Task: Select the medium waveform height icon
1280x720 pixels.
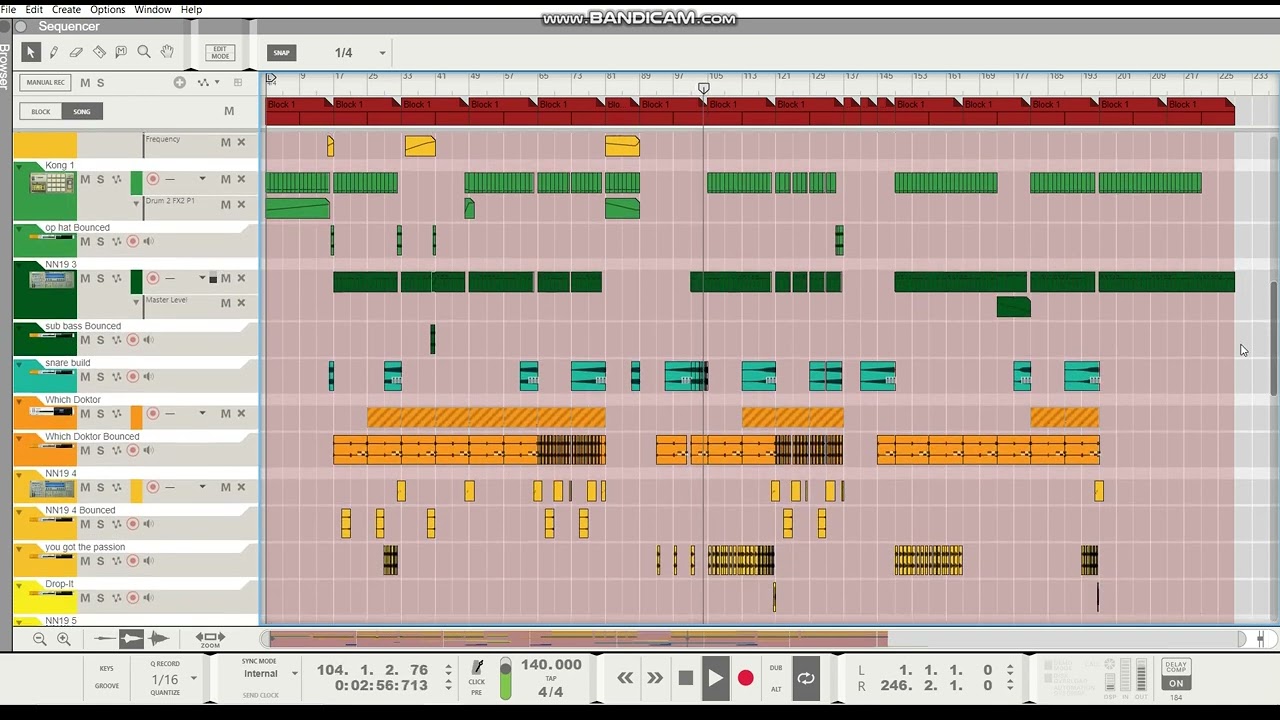Action: [131, 638]
